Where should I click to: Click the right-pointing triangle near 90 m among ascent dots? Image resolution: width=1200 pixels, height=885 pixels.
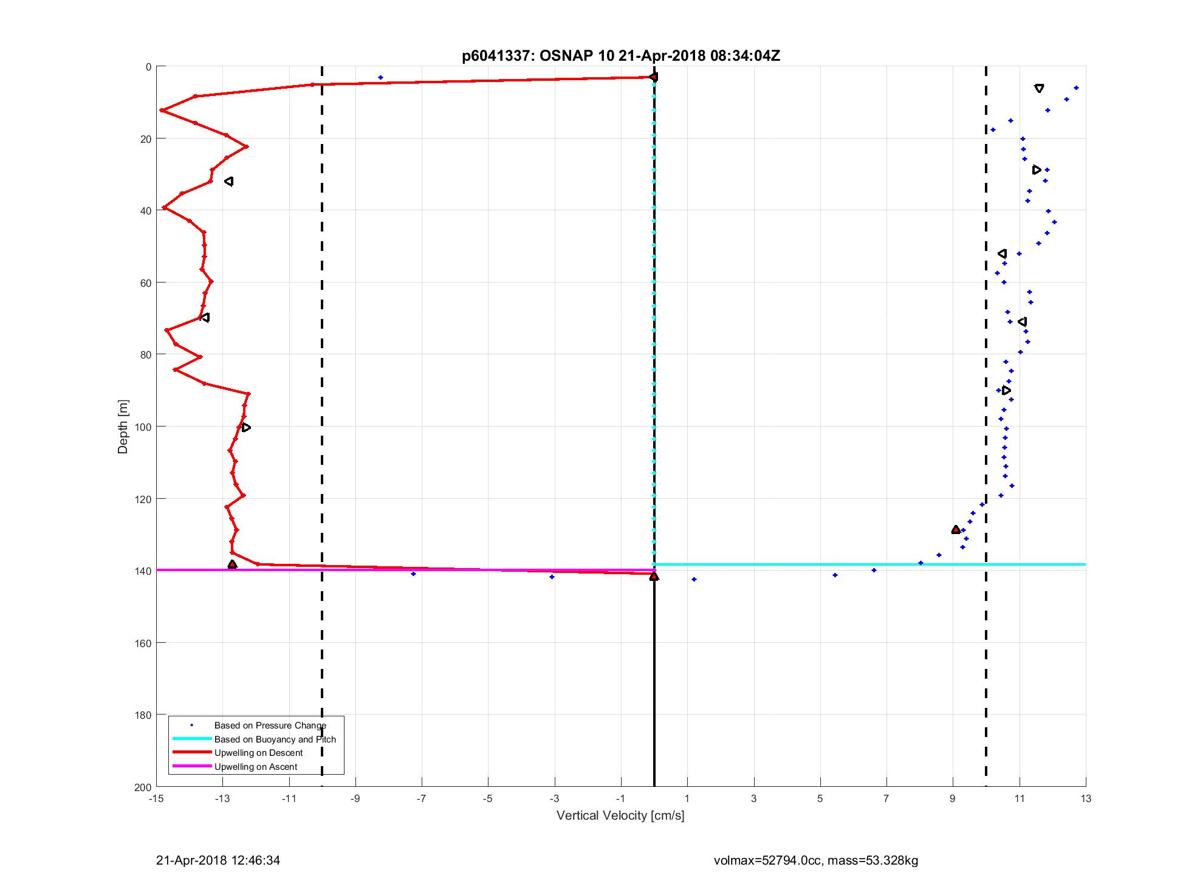point(1006,390)
